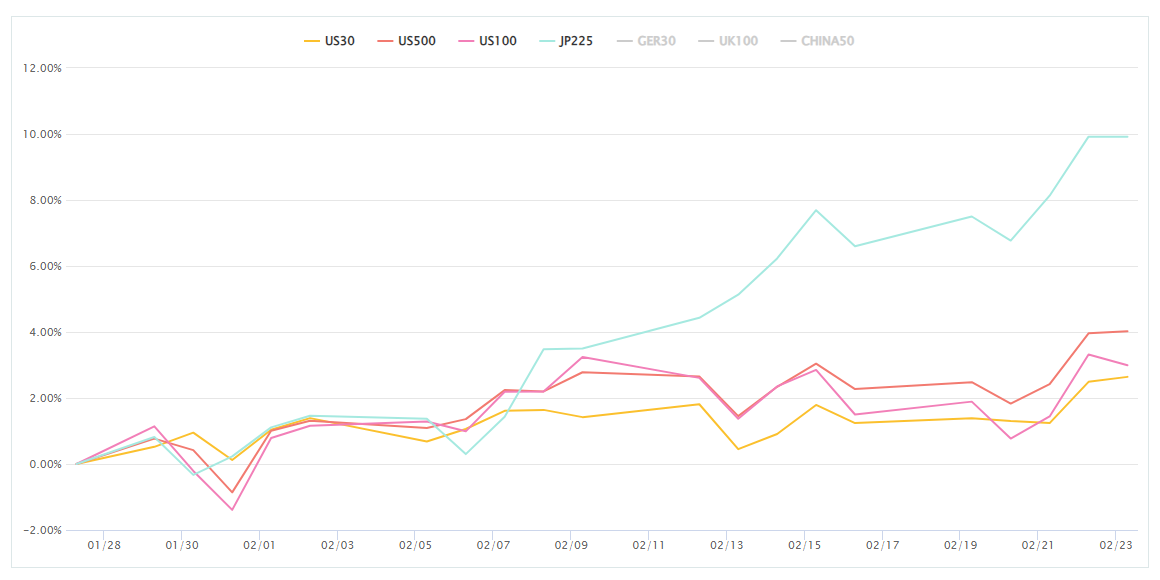Viewport: 1160px width, 580px height.
Task: Click the 02/01 date label
Action: pyautogui.click(x=259, y=546)
